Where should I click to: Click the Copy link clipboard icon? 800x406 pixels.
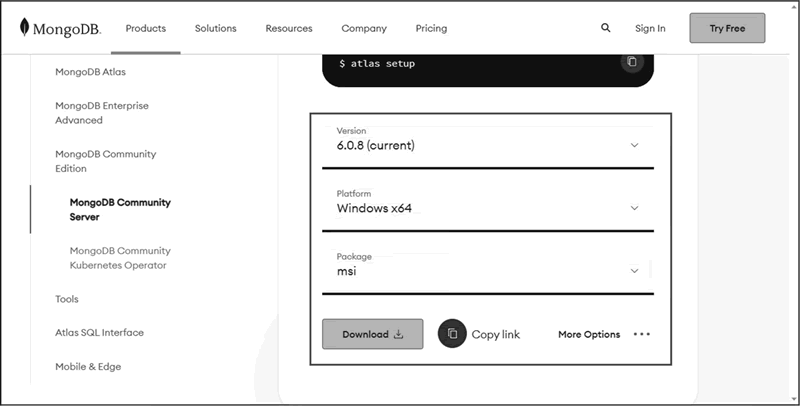tap(452, 334)
